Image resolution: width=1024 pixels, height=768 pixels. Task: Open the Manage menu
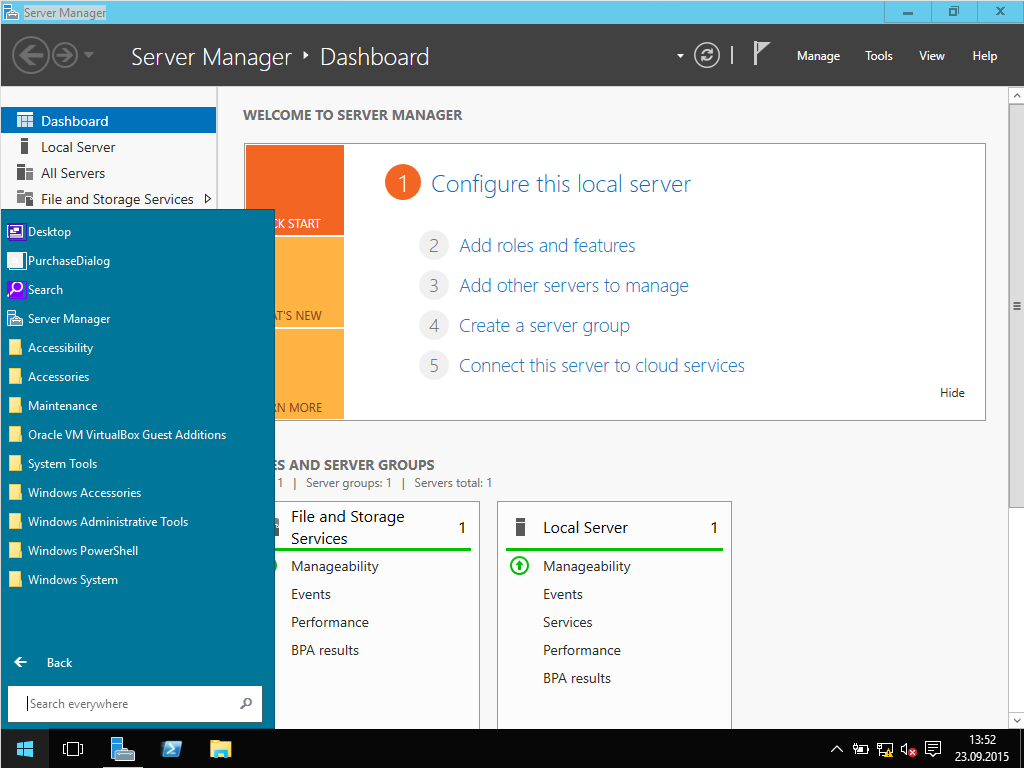tap(818, 56)
